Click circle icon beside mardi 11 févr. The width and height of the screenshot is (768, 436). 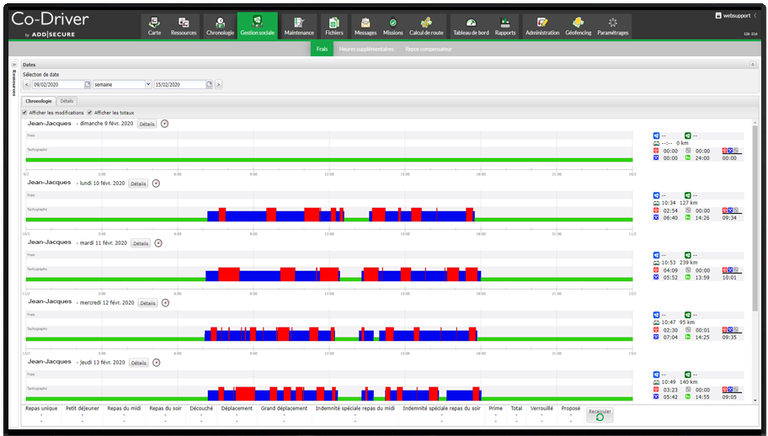(x=158, y=243)
